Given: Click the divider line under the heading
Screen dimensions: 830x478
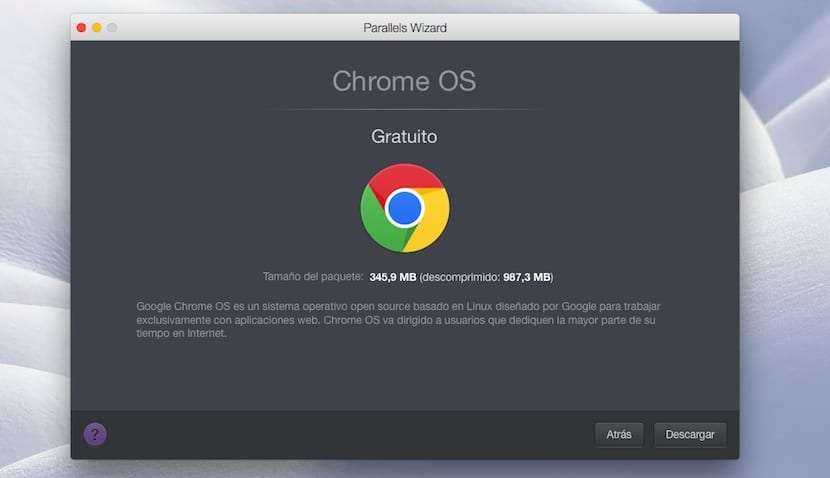Looking at the screenshot, I should click(x=404, y=108).
